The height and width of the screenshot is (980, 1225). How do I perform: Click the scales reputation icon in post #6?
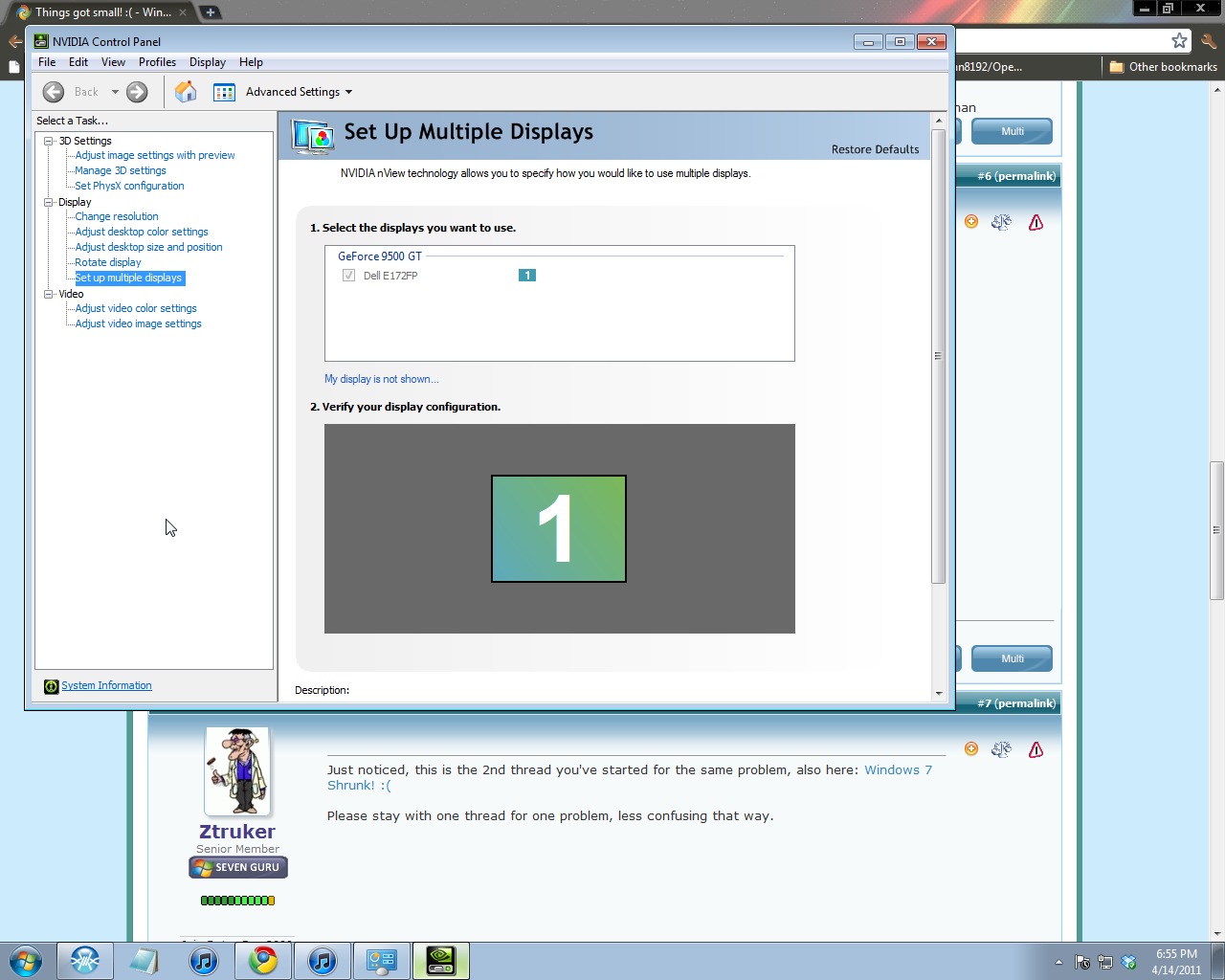(1001, 222)
